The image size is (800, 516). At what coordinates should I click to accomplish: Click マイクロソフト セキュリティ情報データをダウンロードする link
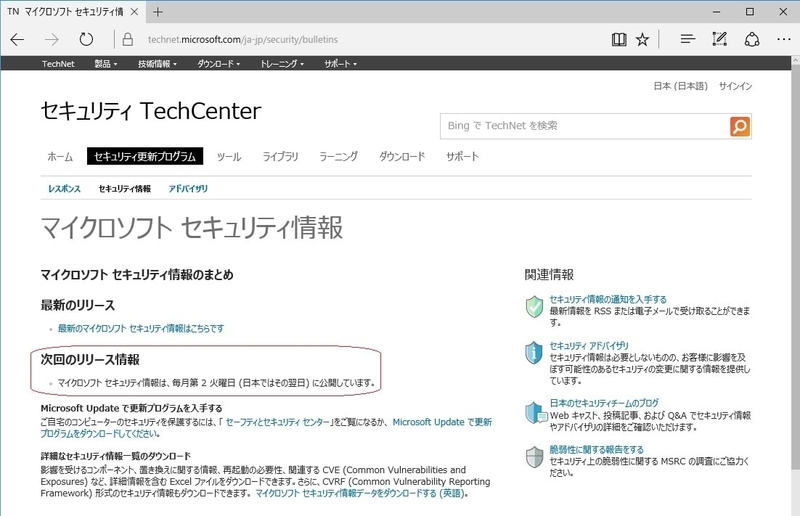pyautogui.click(x=360, y=494)
